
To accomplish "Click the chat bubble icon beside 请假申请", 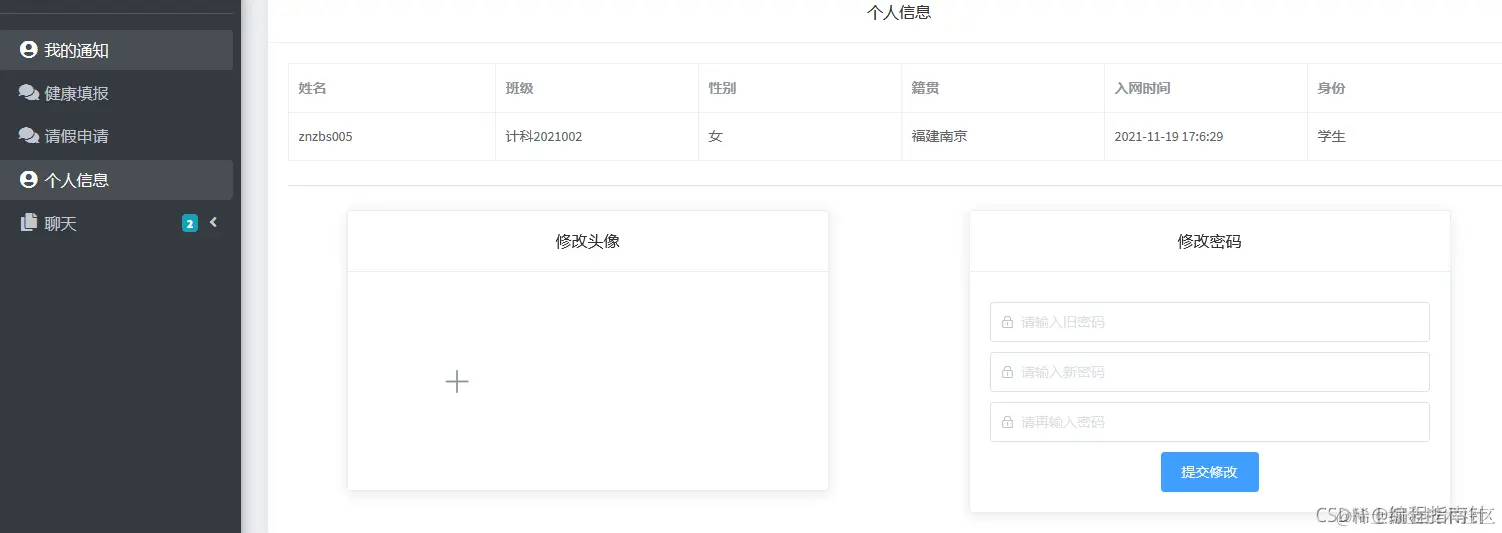I will tap(29, 136).
